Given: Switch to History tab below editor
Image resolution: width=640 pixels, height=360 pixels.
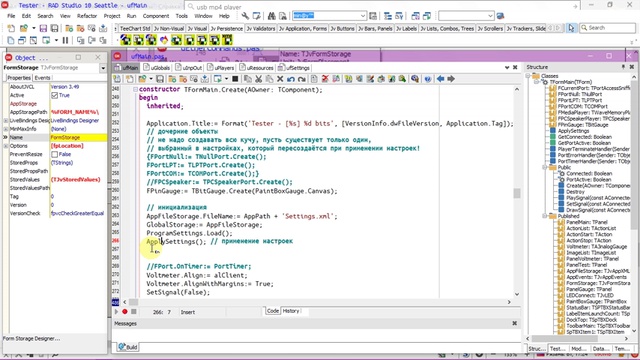Looking at the screenshot, I should (x=291, y=311).
